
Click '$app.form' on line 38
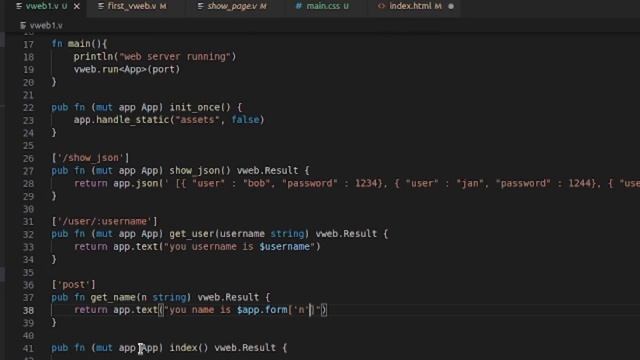pyautogui.click(x=262, y=310)
